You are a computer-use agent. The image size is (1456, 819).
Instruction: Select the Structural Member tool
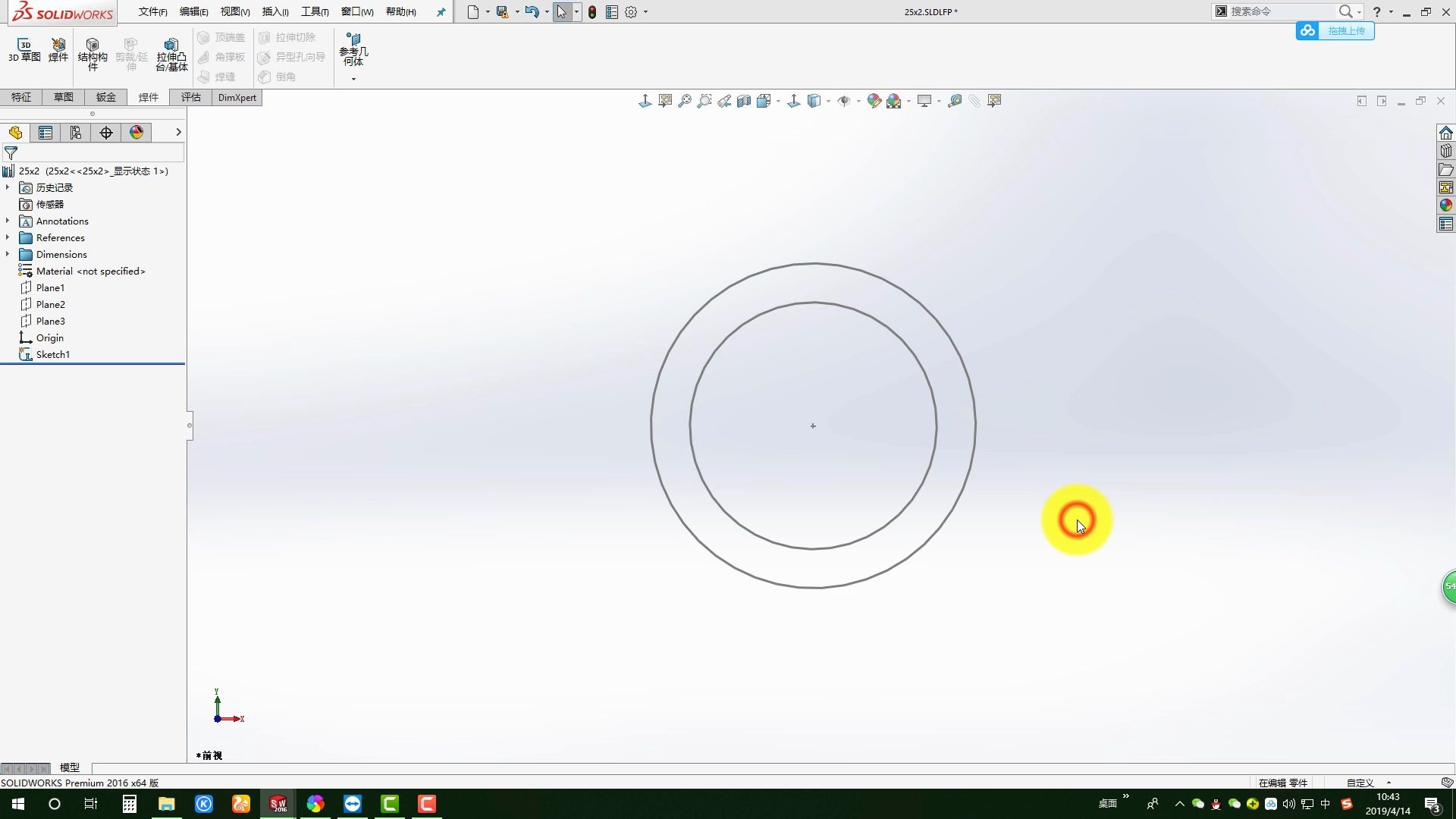click(93, 50)
